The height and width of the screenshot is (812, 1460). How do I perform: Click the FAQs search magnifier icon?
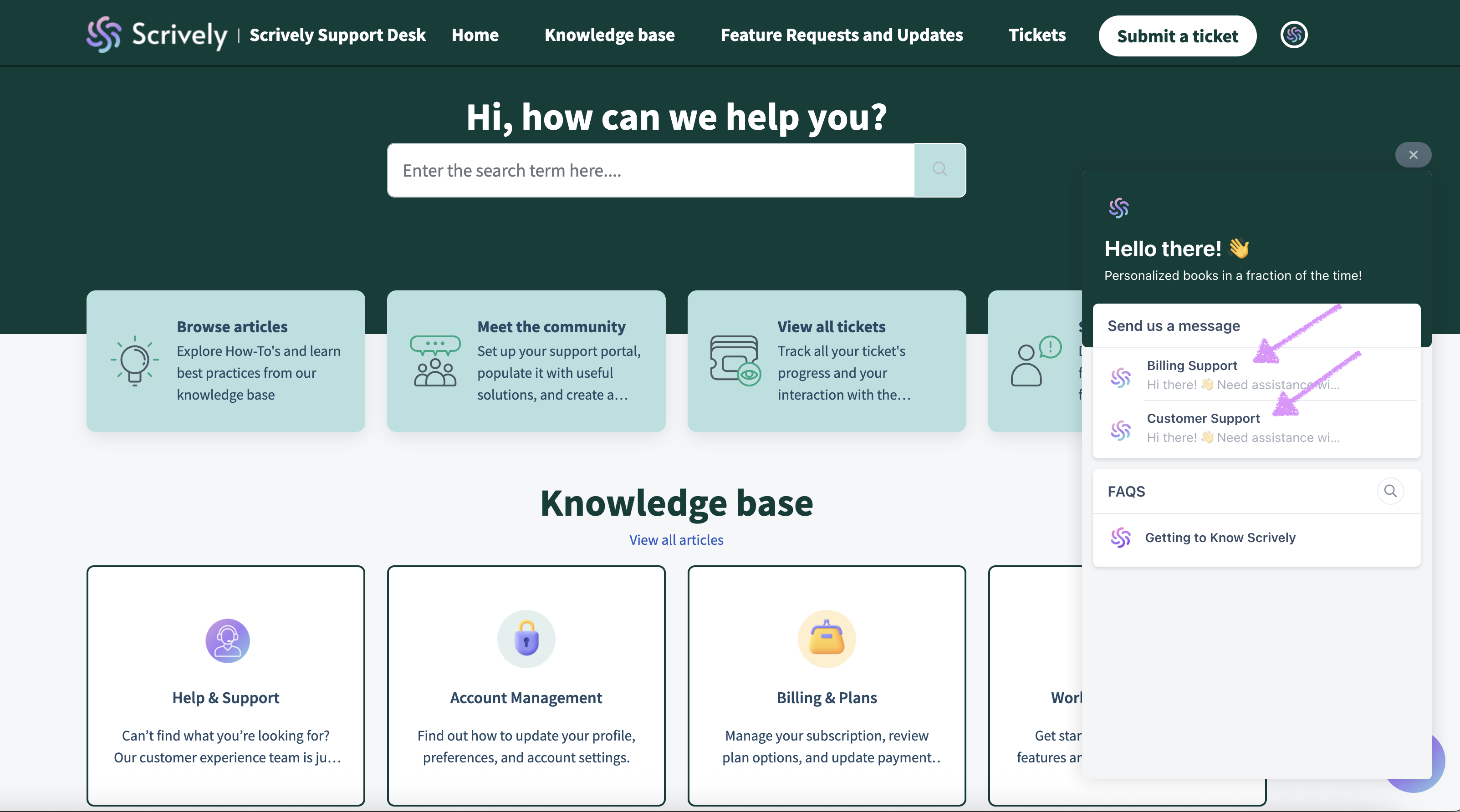tap(1390, 491)
